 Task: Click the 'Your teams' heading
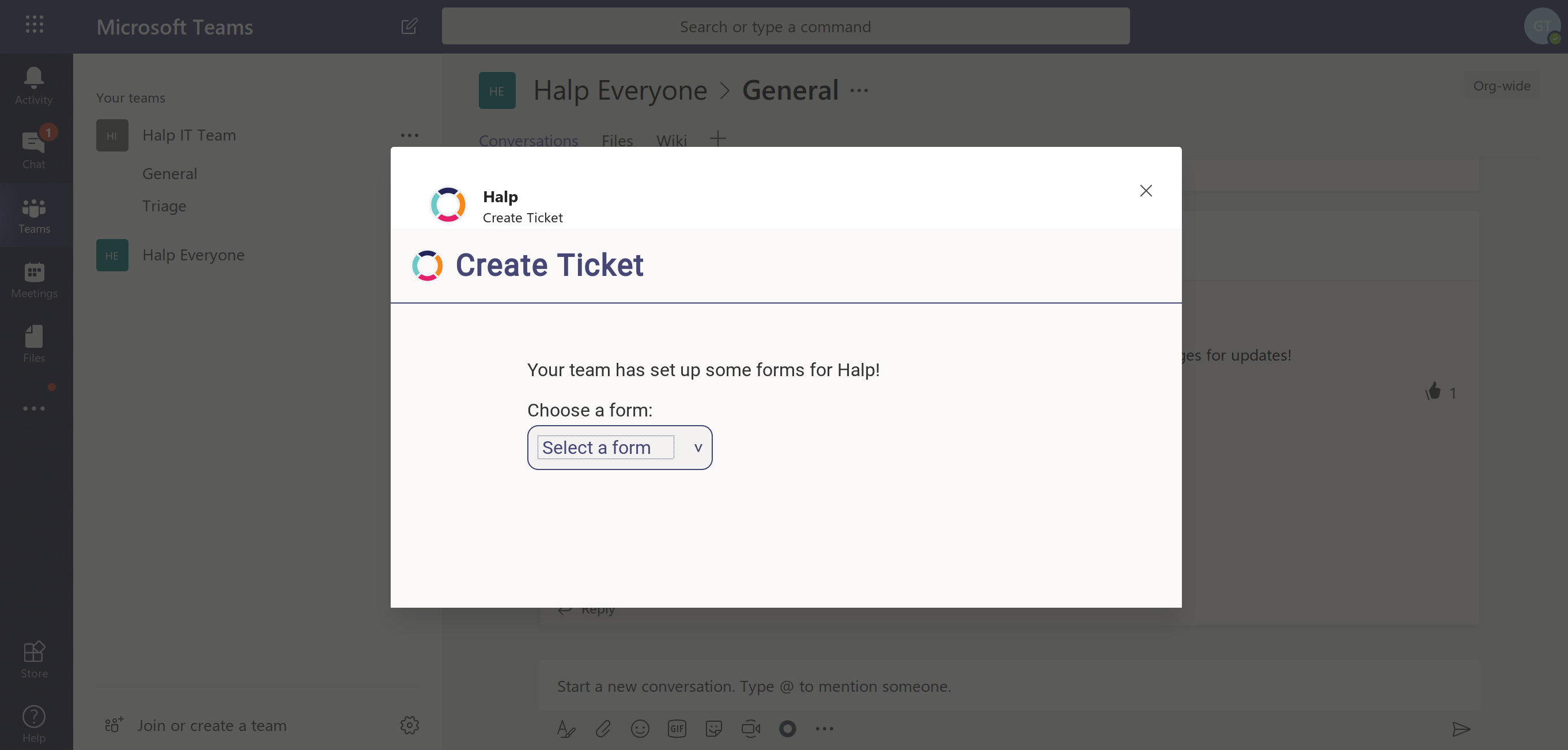(130, 97)
